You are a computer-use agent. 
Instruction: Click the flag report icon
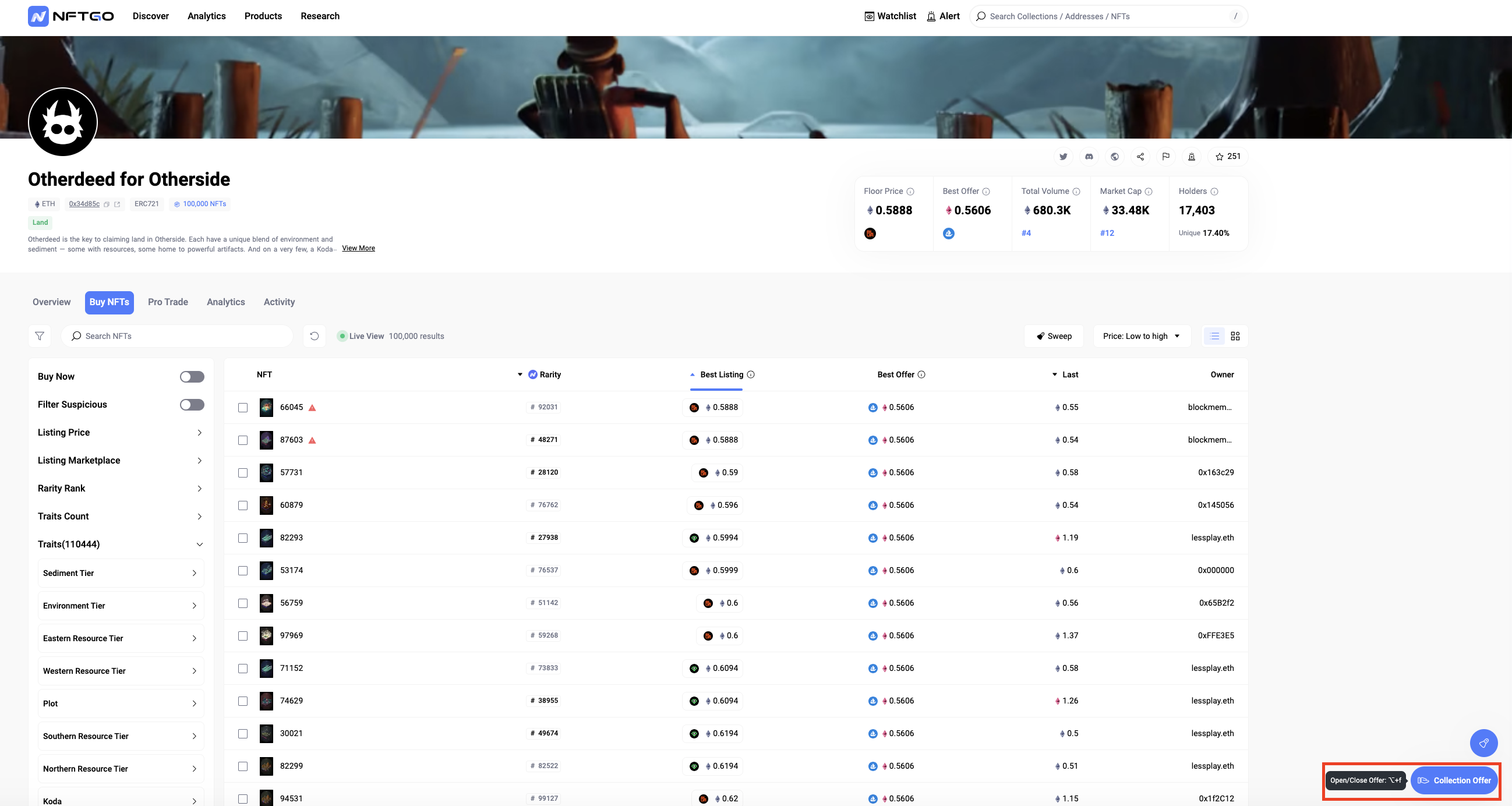click(x=1165, y=157)
